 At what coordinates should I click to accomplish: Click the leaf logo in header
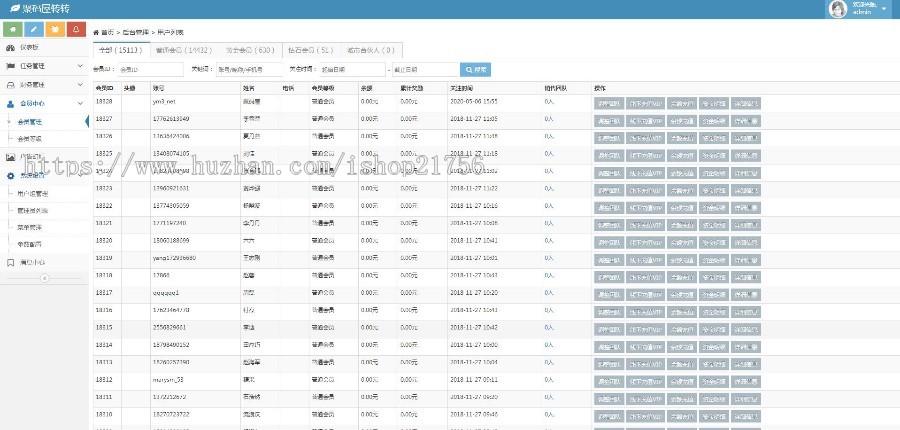(14, 9)
